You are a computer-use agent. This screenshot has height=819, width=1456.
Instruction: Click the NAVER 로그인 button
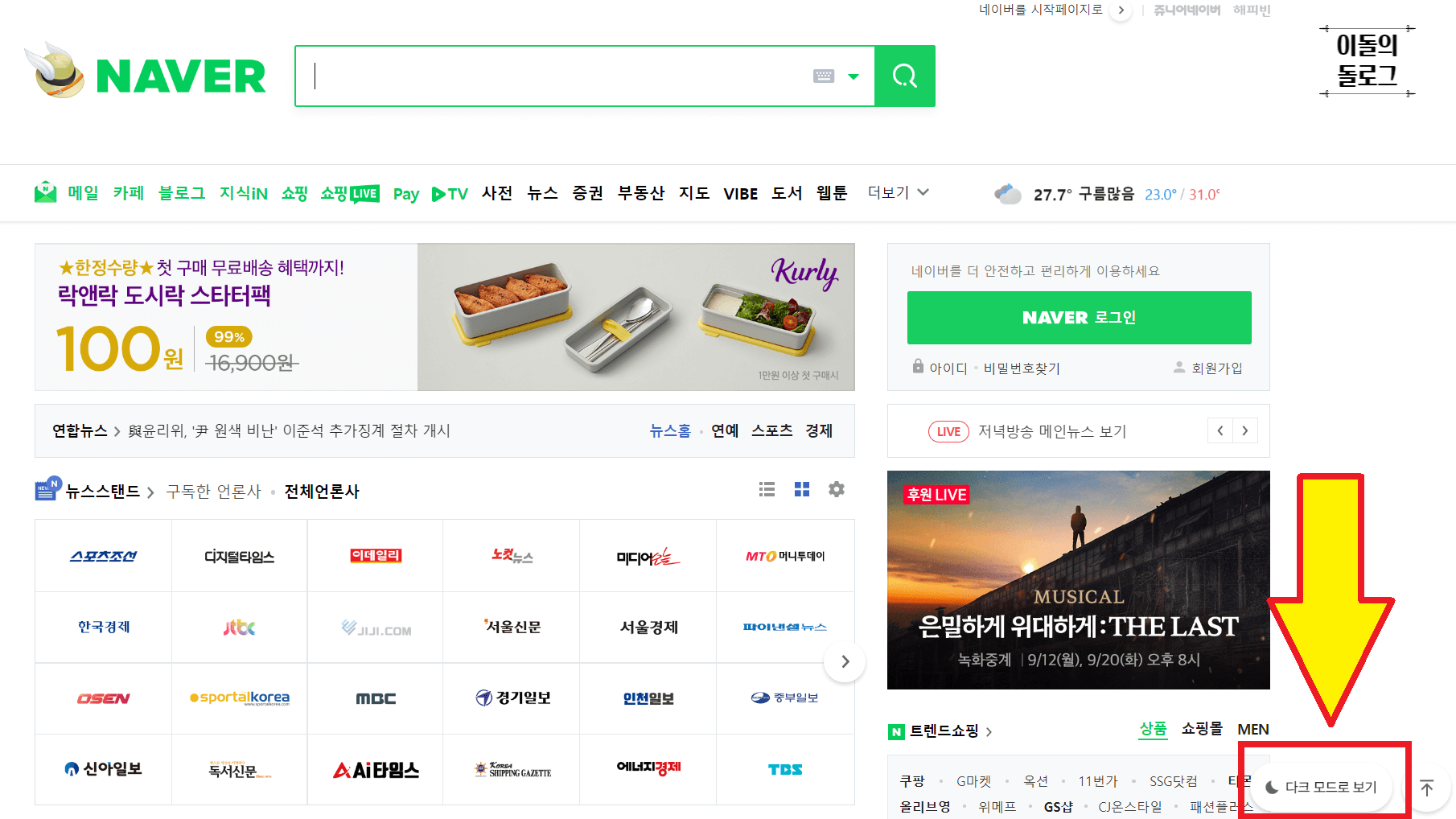click(x=1080, y=318)
